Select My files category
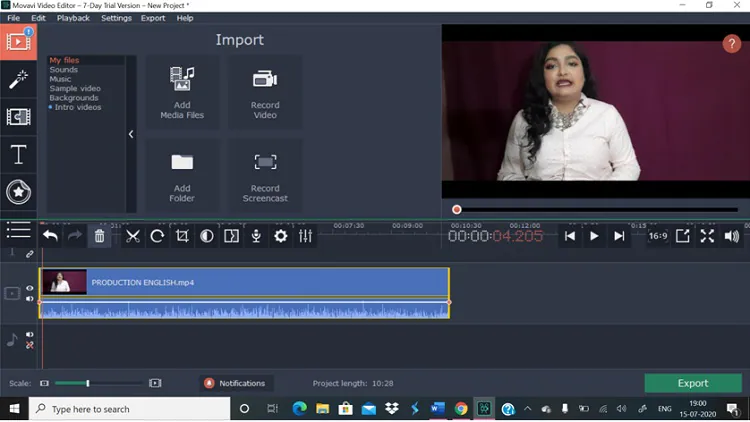750x422 pixels. [65, 60]
